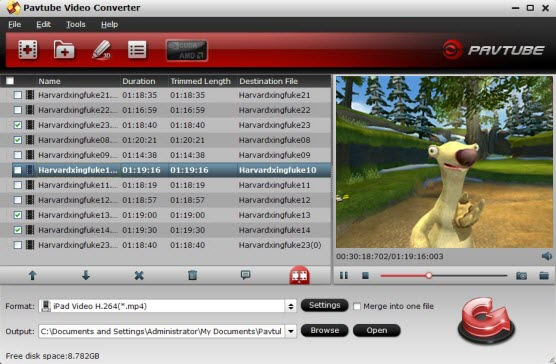Click the Add from Folder icon

tap(64, 49)
